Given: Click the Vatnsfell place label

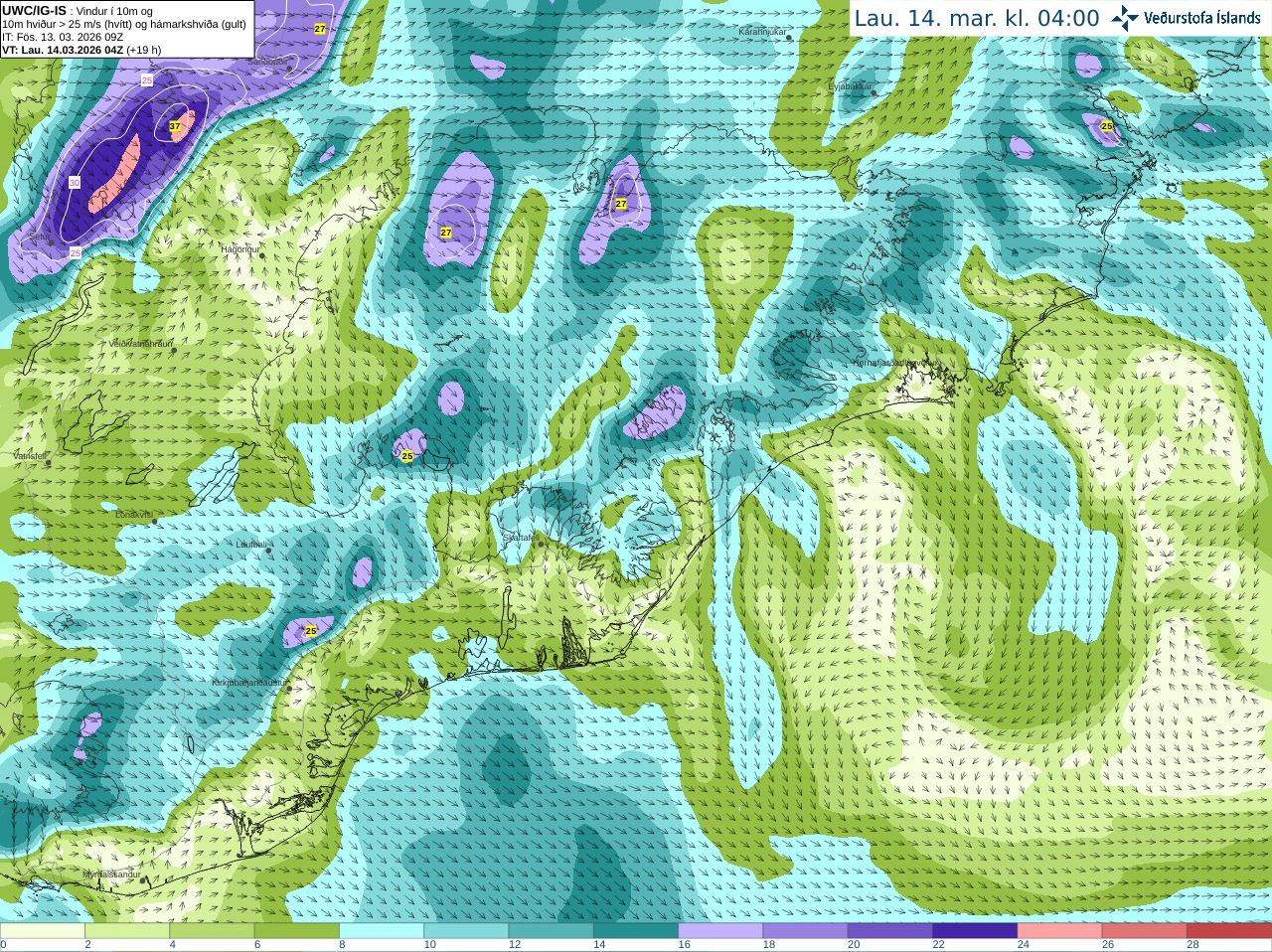Looking at the screenshot, I should click(x=30, y=455).
